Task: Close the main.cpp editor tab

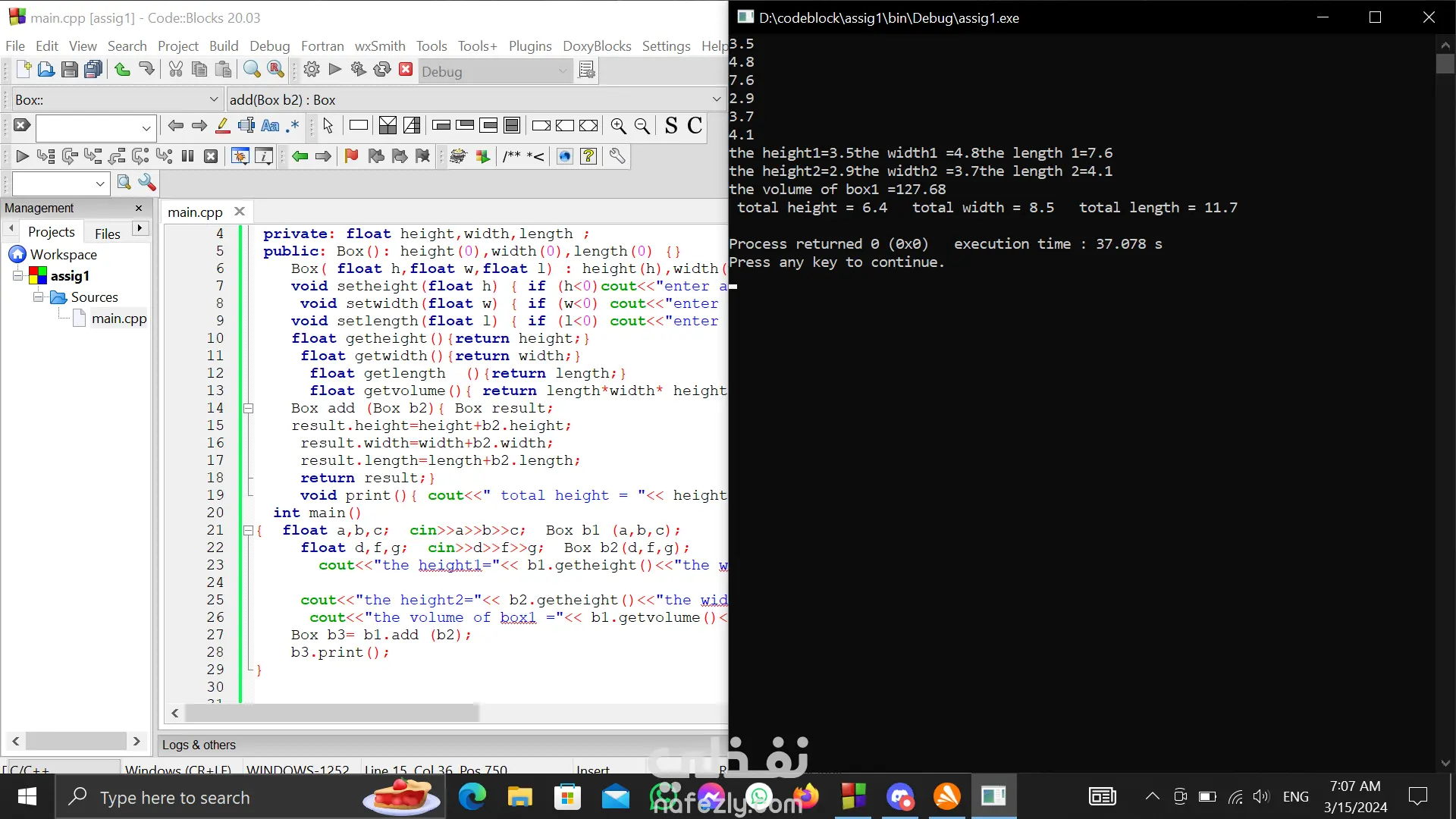Action: [240, 212]
